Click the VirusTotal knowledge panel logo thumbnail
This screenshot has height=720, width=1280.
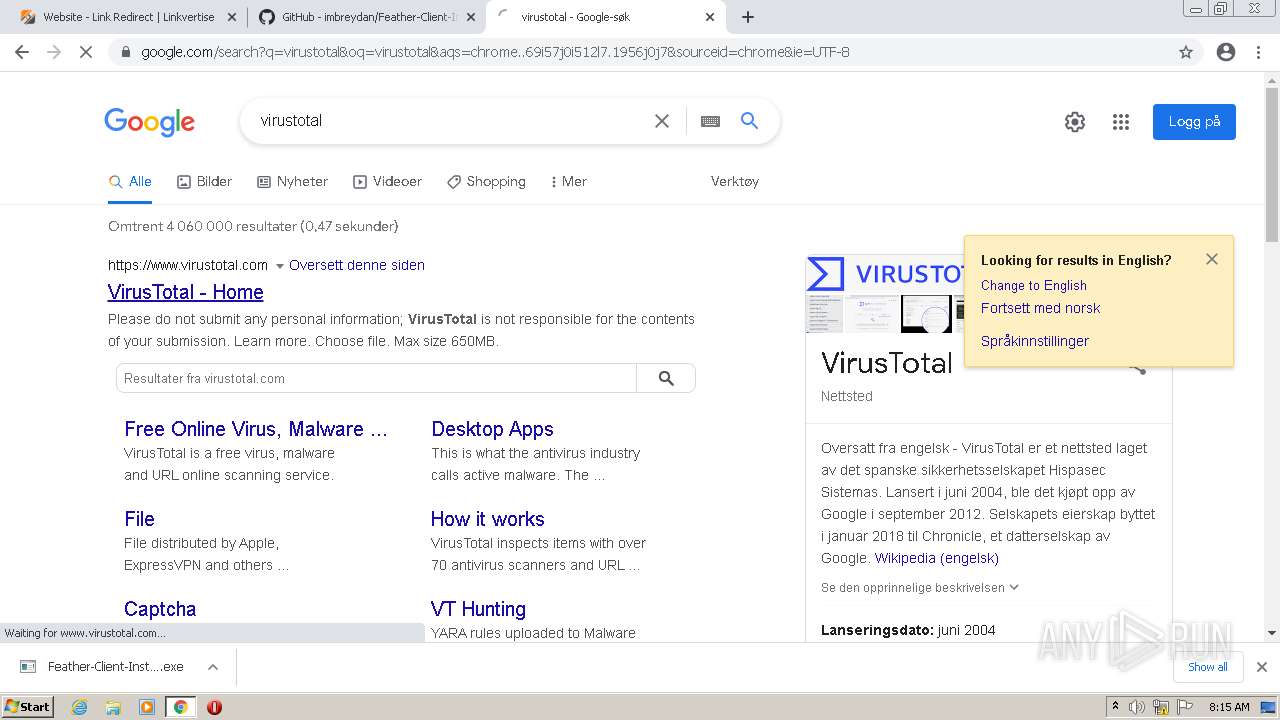884,274
